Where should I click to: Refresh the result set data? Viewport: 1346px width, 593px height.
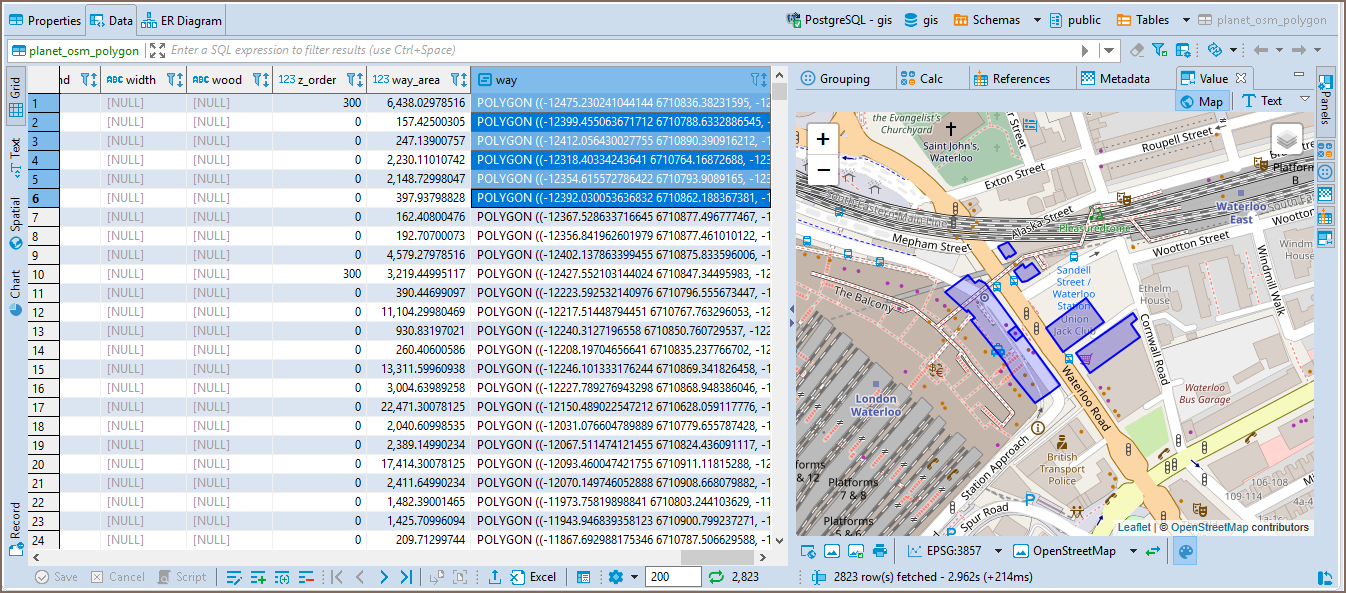pos(716,577)
